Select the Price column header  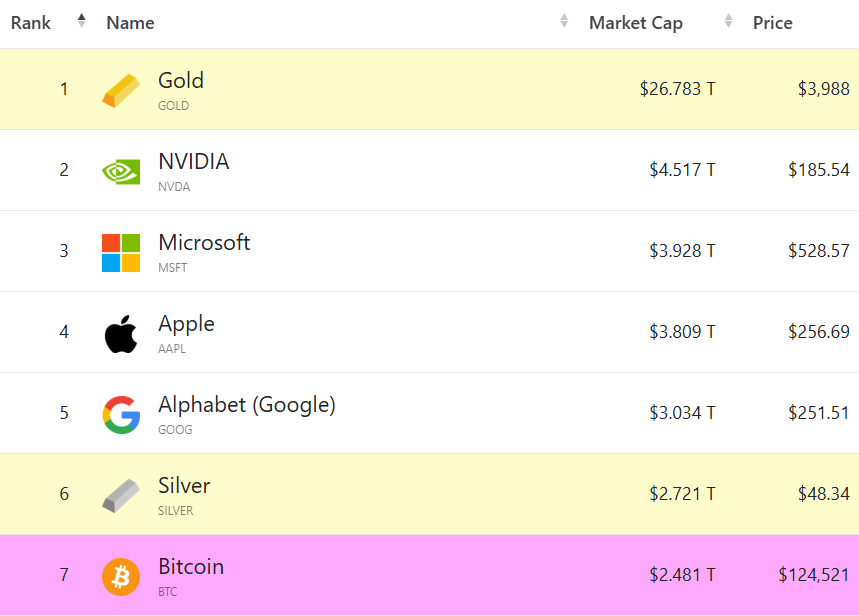coord(773,23)
